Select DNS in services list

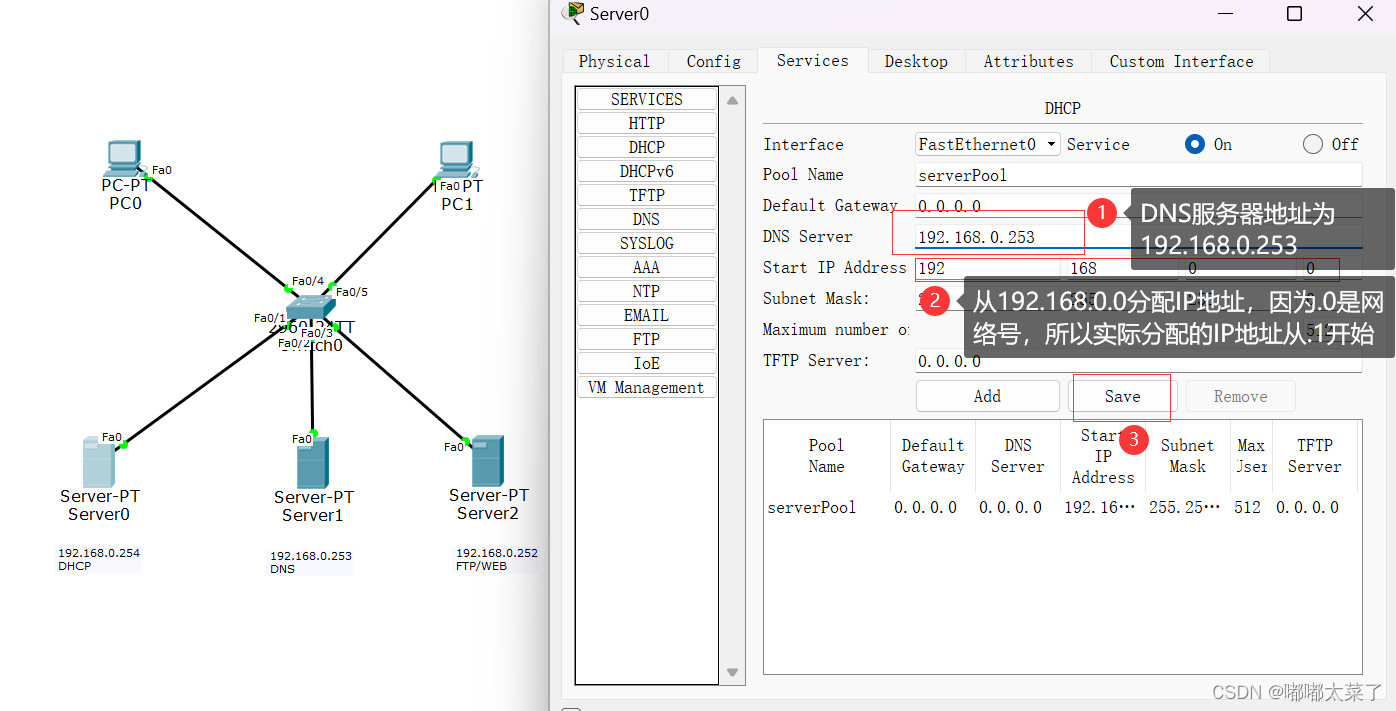click(647, 219)
